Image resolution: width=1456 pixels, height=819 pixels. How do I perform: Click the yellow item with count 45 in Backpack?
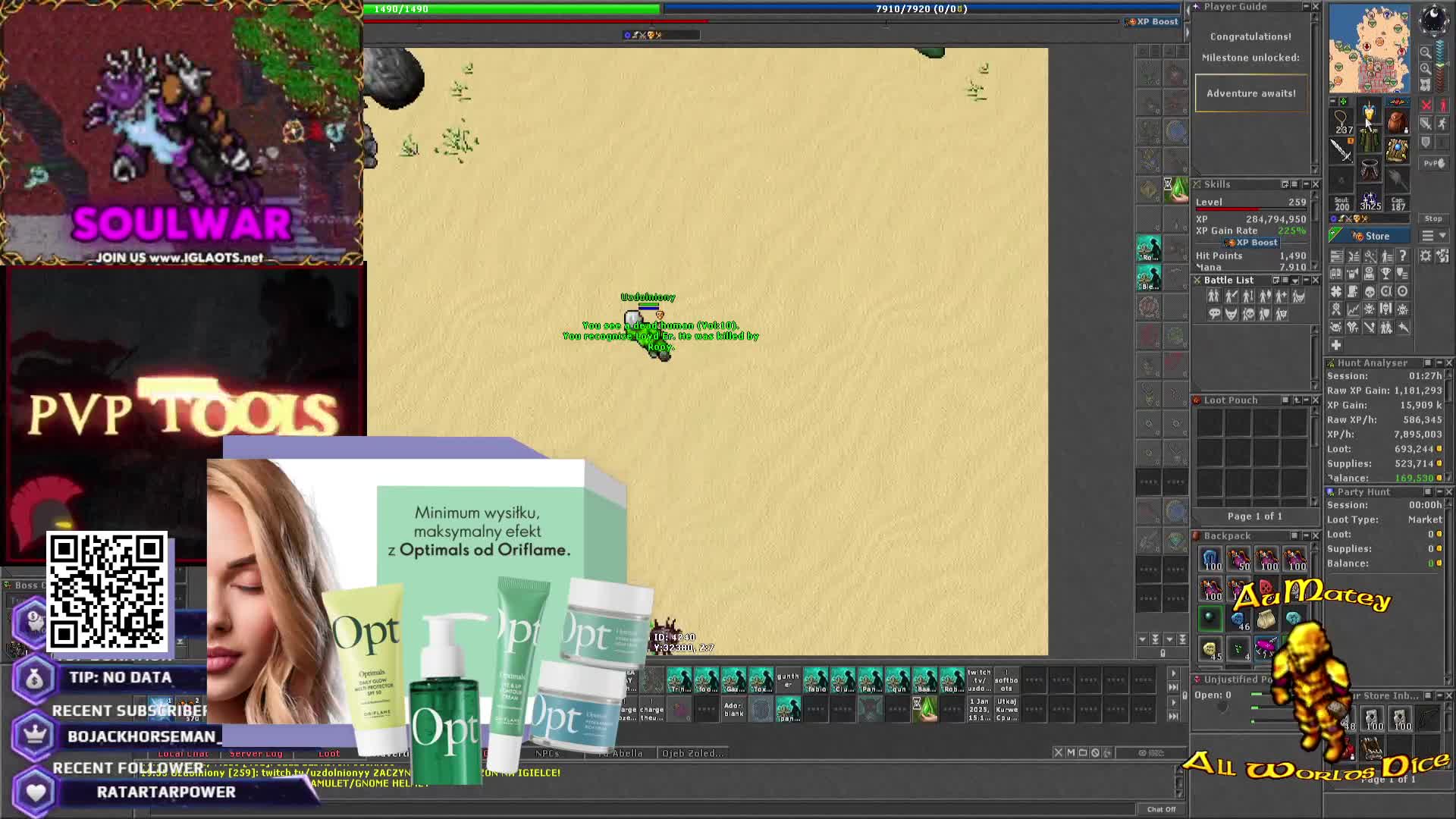coord(1210,648)
